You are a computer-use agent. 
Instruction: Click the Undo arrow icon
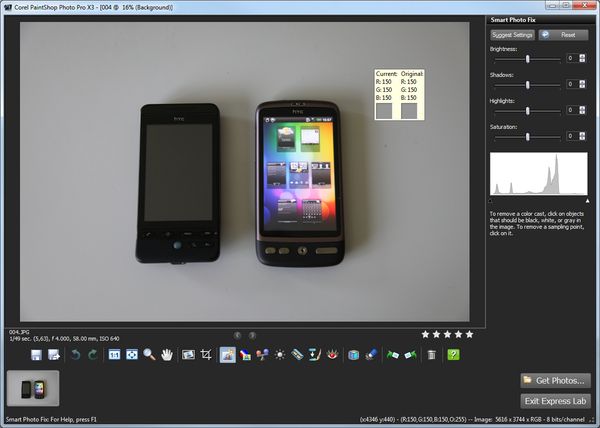coord(74,355)
